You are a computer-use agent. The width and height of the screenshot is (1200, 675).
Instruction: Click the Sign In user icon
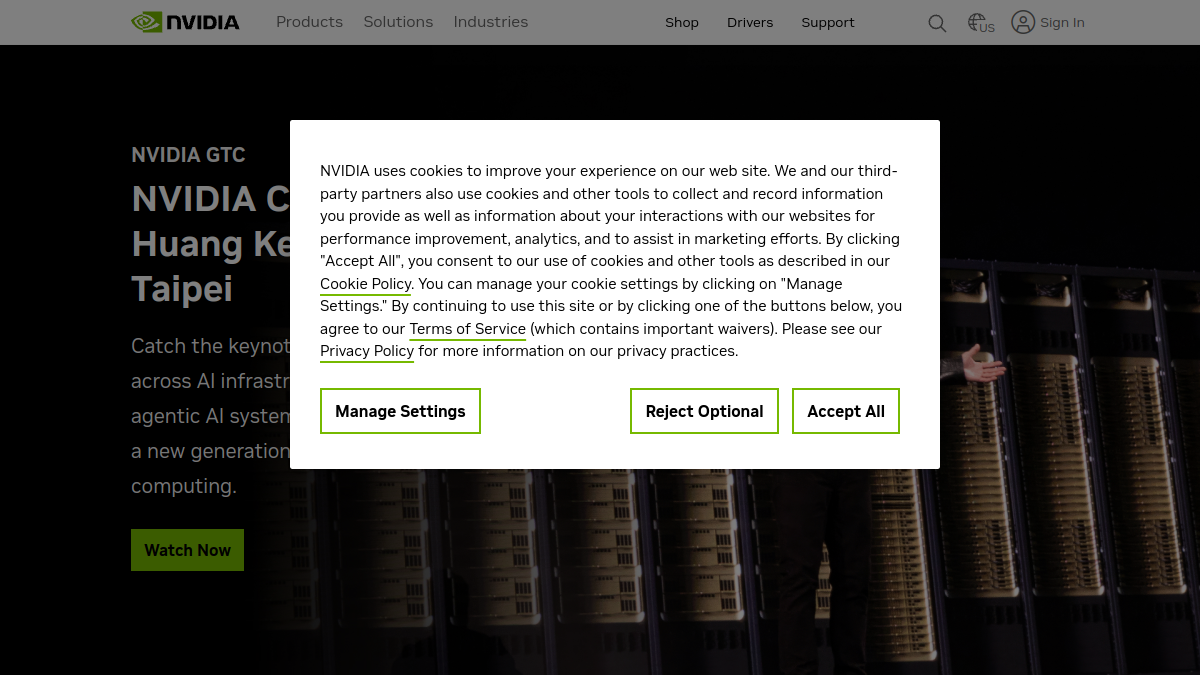[1023, 22]
